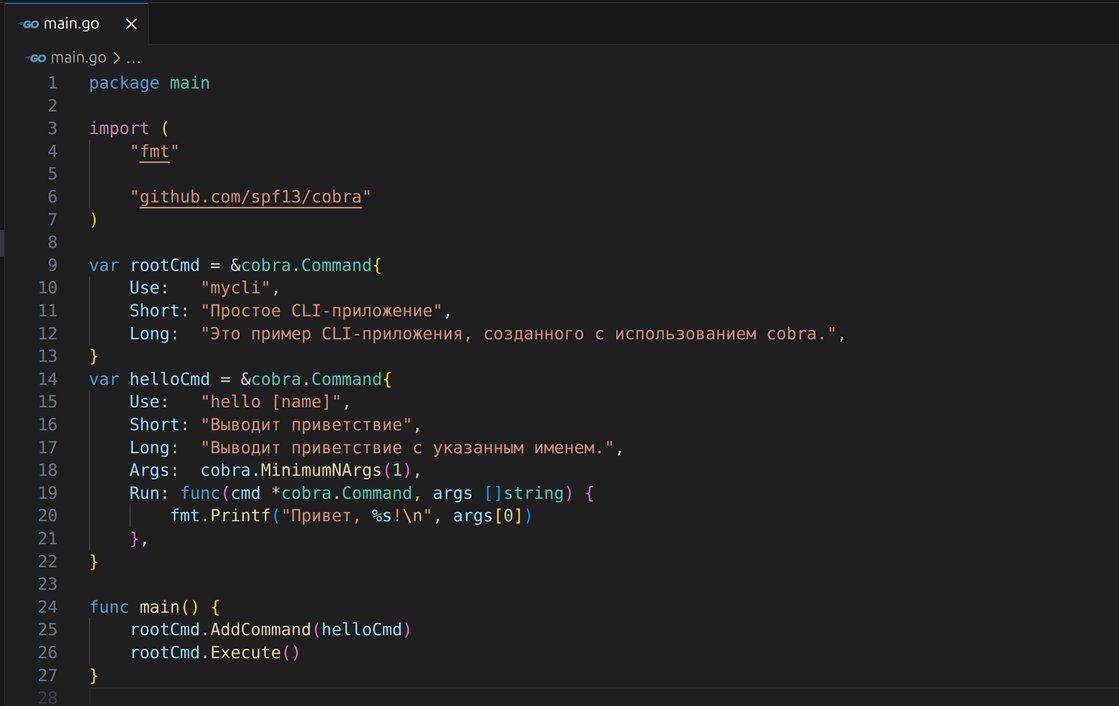Place cursor on rootCmd variable declaration

(165, 265)
